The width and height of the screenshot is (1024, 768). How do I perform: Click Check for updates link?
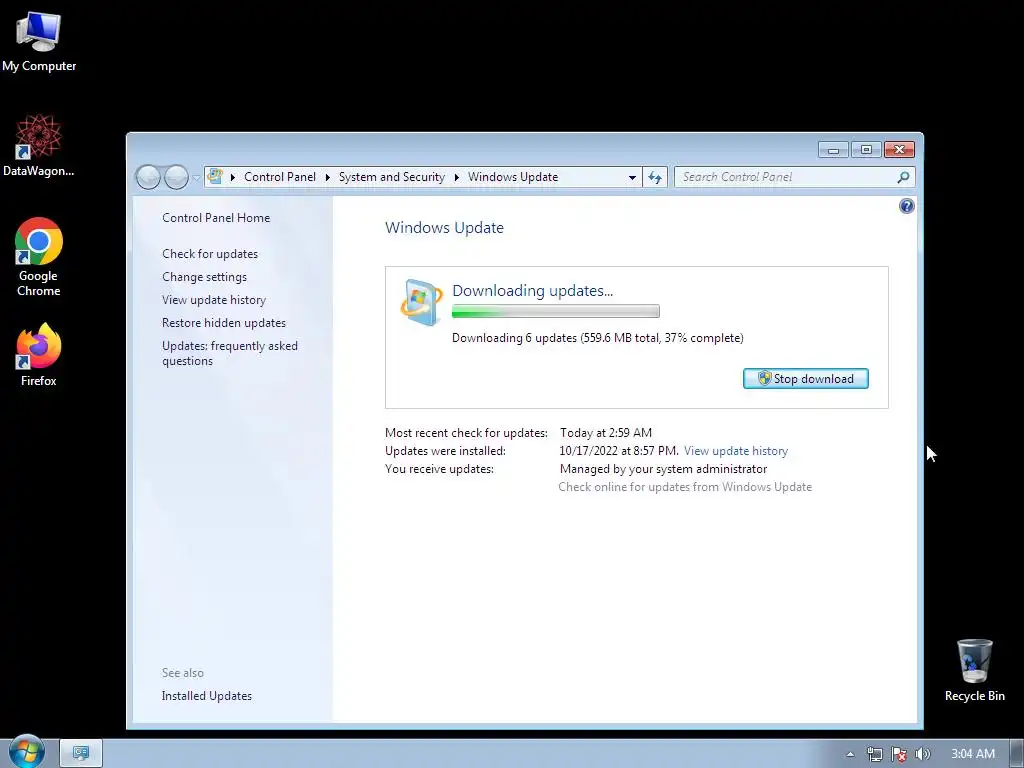click(x=210, y=254)
